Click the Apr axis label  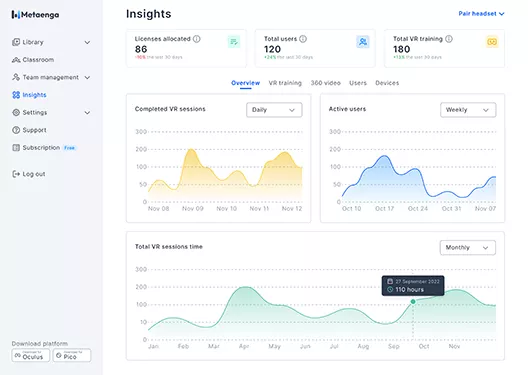[244, 346]
